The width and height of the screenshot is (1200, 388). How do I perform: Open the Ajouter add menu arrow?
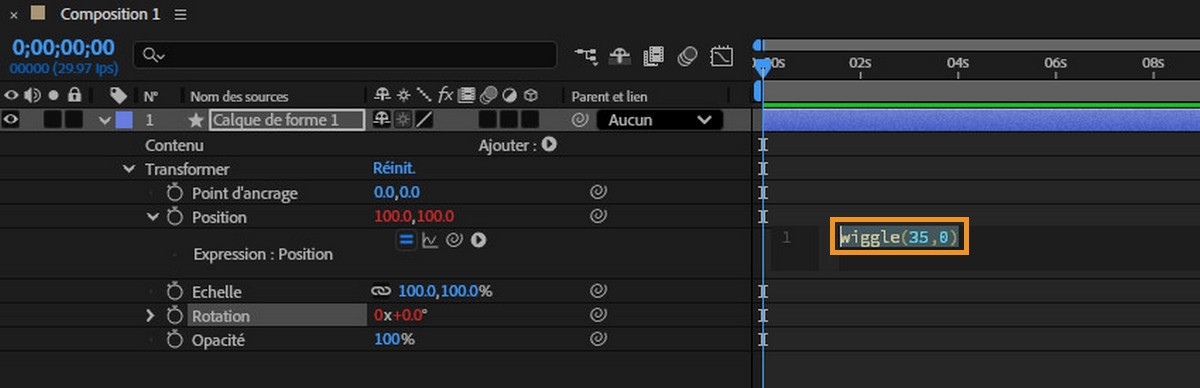pos(549,144)
